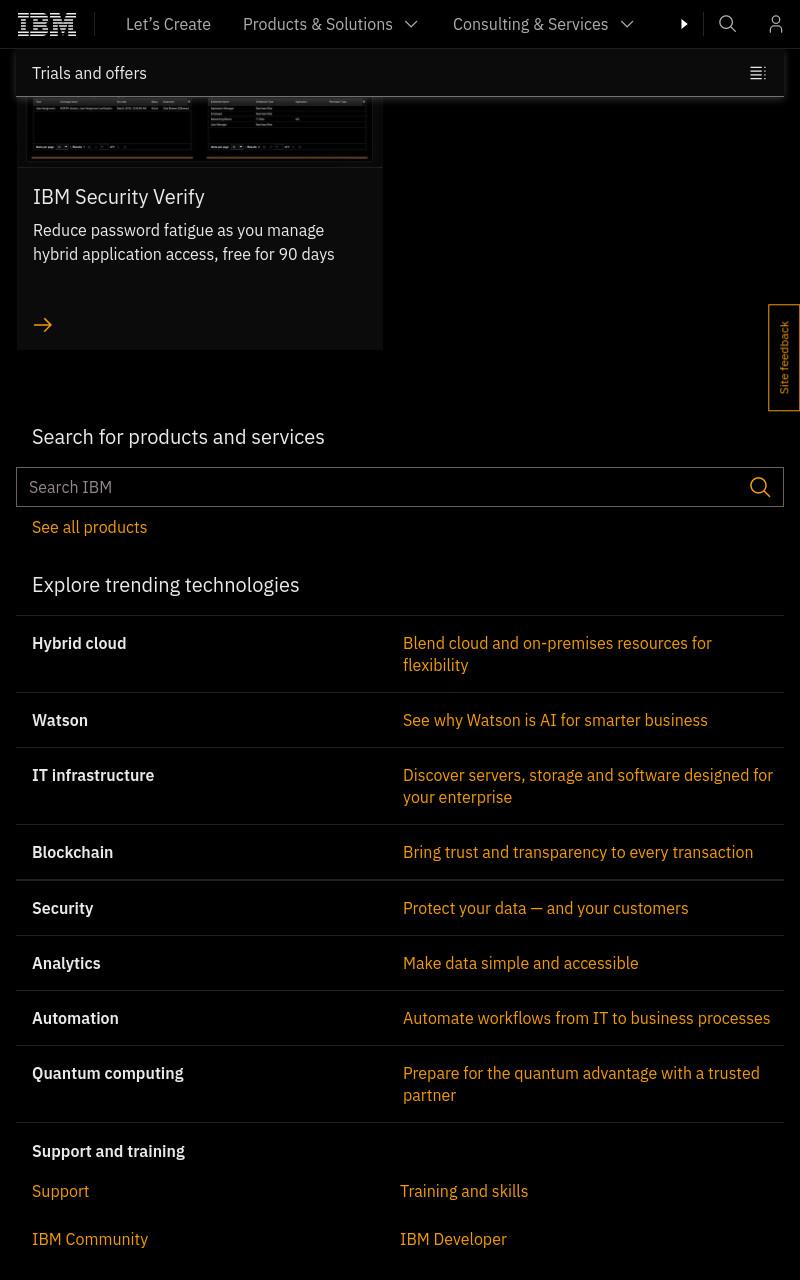Click the Analytics row label
This screenshot has height=1280, width=800.
pos(66,963)
